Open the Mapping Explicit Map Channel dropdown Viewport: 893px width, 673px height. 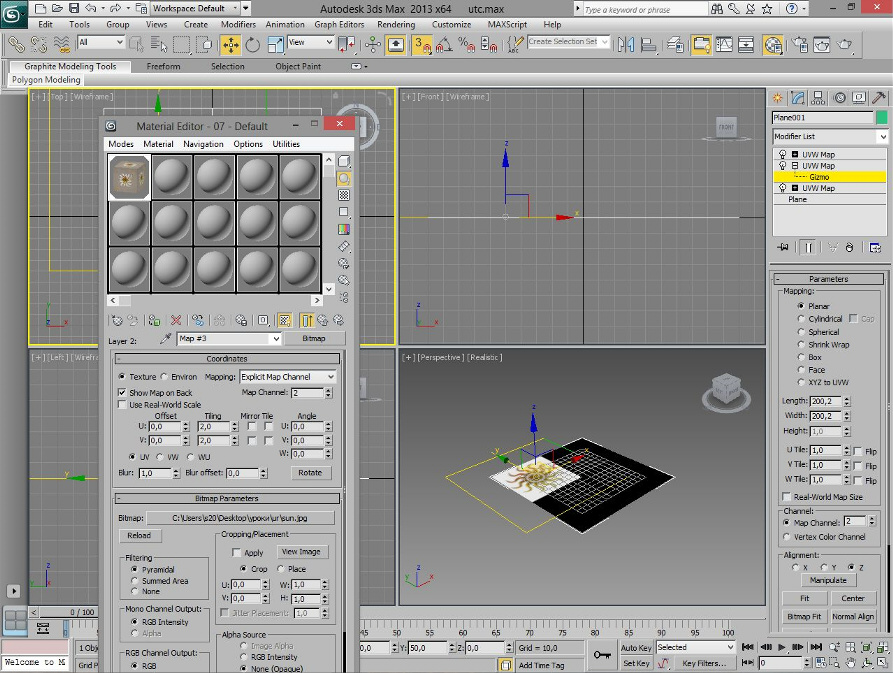[x=288, y=377]
